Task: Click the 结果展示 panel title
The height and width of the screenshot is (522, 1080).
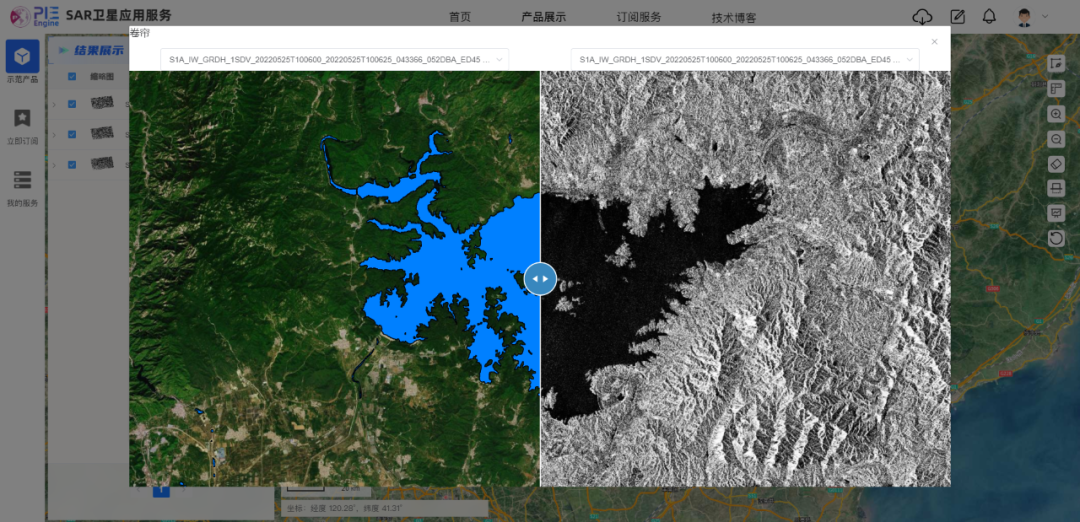Action: (99, 50)
